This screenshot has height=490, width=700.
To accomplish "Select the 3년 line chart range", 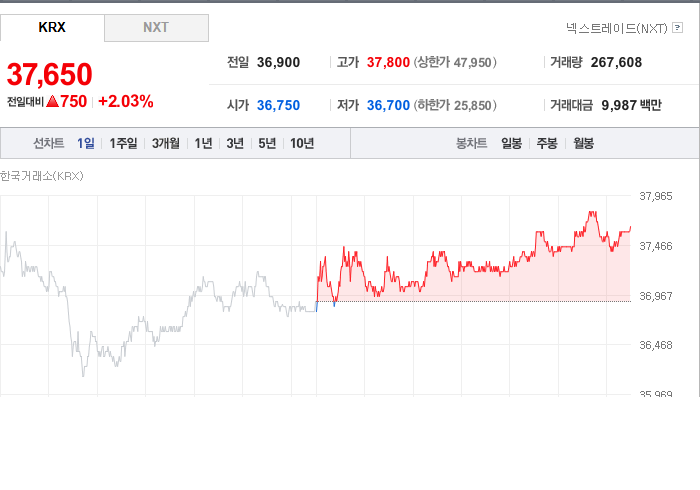I will pyautogui.click(x=235, y=143).
